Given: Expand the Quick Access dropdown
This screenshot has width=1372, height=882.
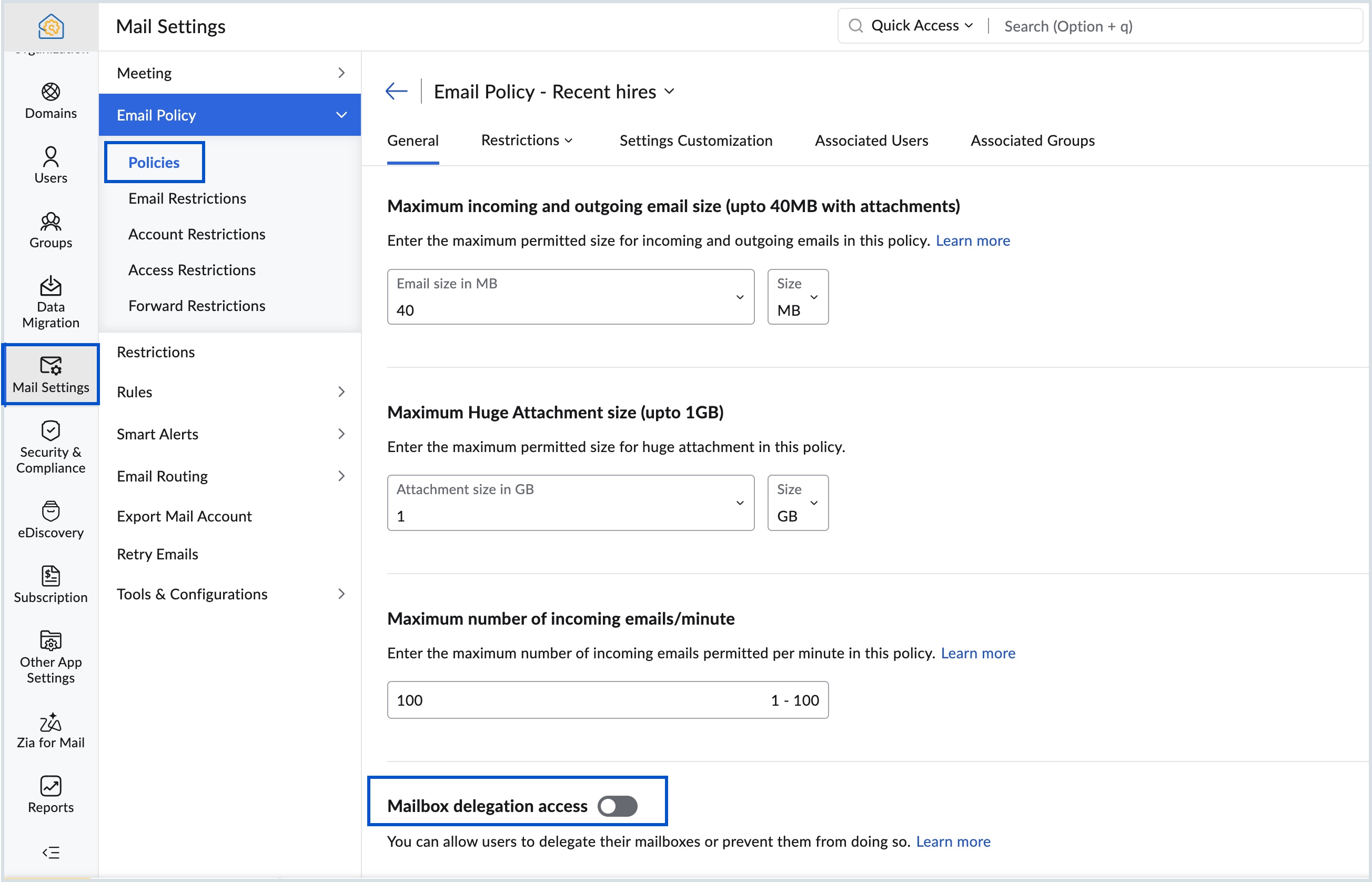Looking at the screenshot, I should pyautogui.click(x=921, y=26).
